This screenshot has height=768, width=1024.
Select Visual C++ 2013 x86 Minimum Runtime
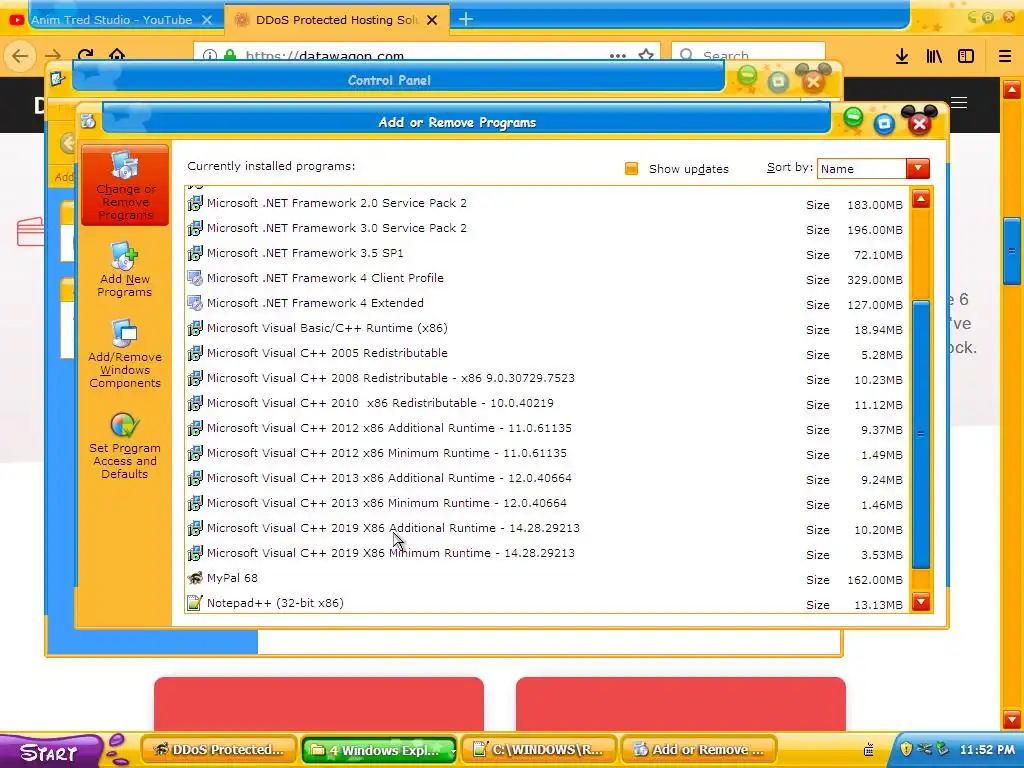pos(387,503)
